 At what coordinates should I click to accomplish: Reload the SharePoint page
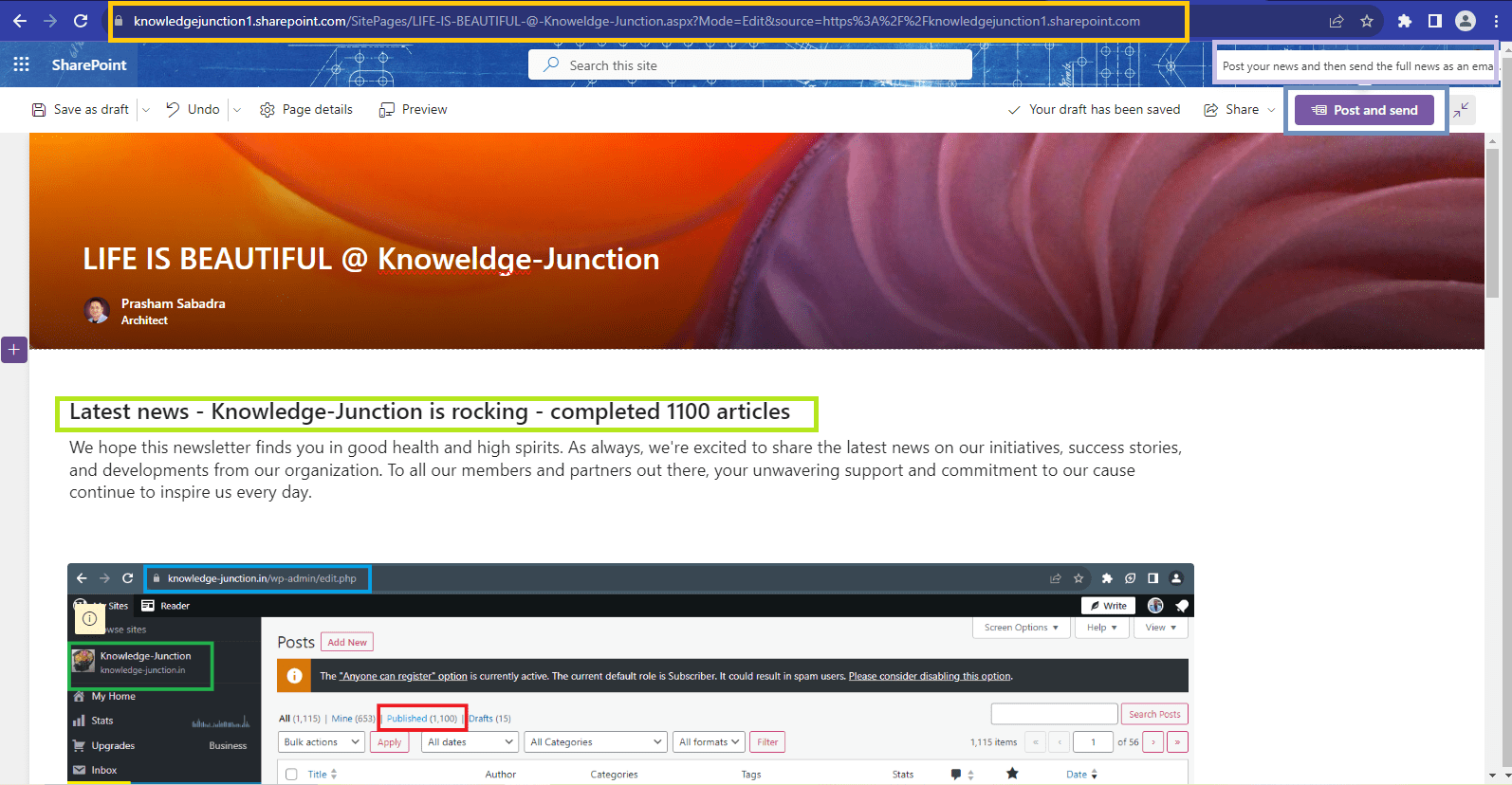(81, 21)
